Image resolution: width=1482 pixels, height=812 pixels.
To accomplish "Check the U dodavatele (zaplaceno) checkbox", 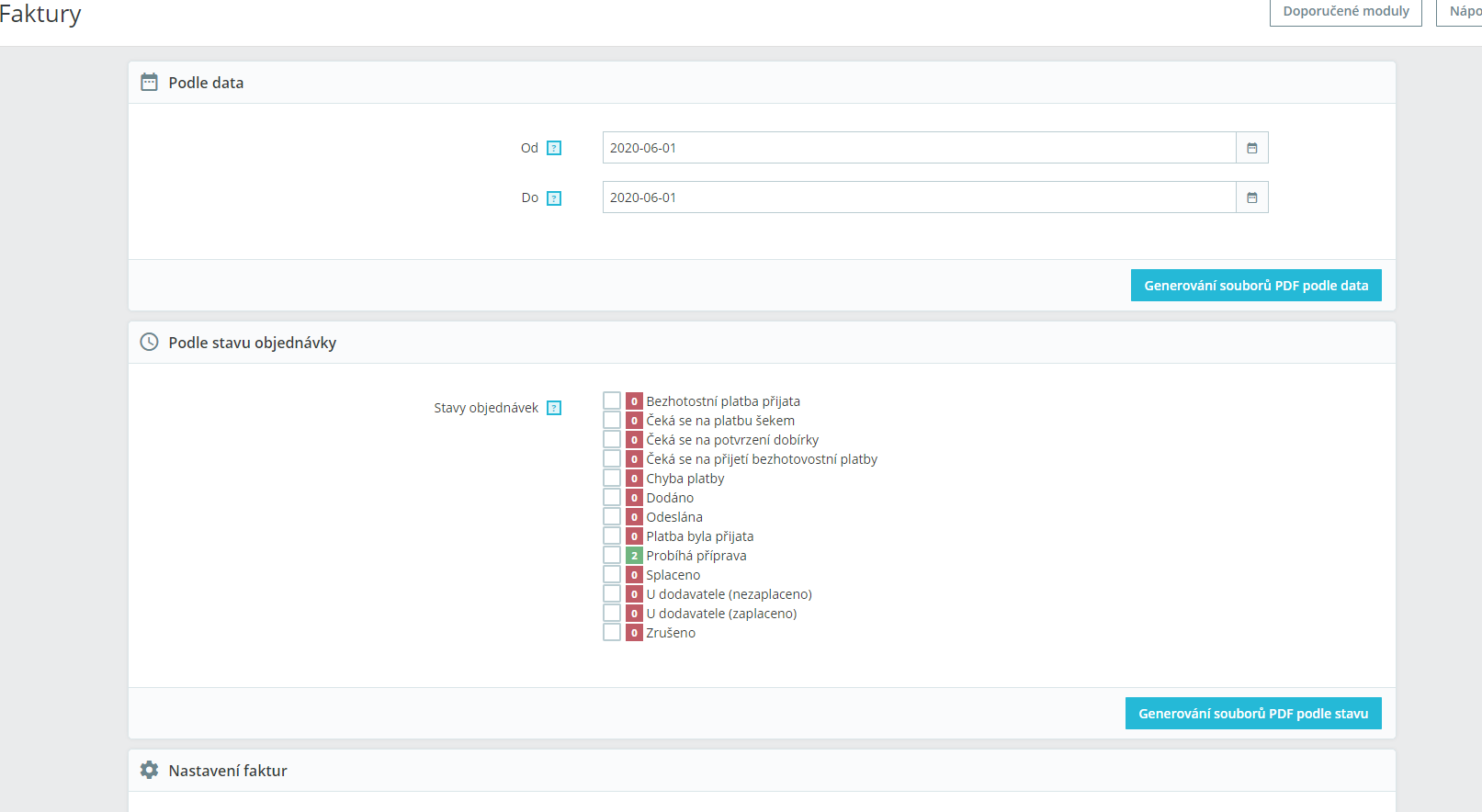I will tap(612, 613).
